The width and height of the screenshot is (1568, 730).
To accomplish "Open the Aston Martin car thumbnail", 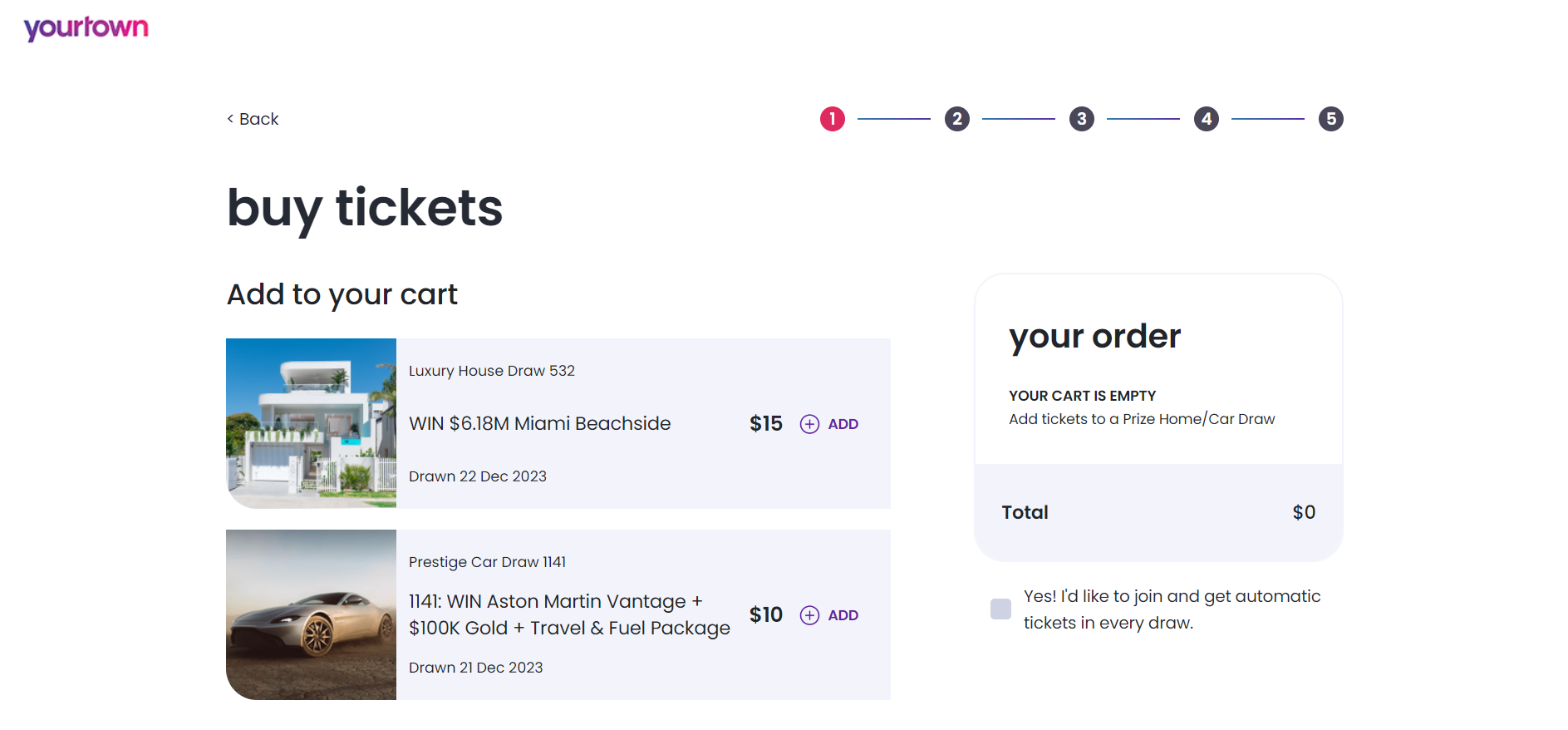I will pyautogui.click(x=311, y=614).
